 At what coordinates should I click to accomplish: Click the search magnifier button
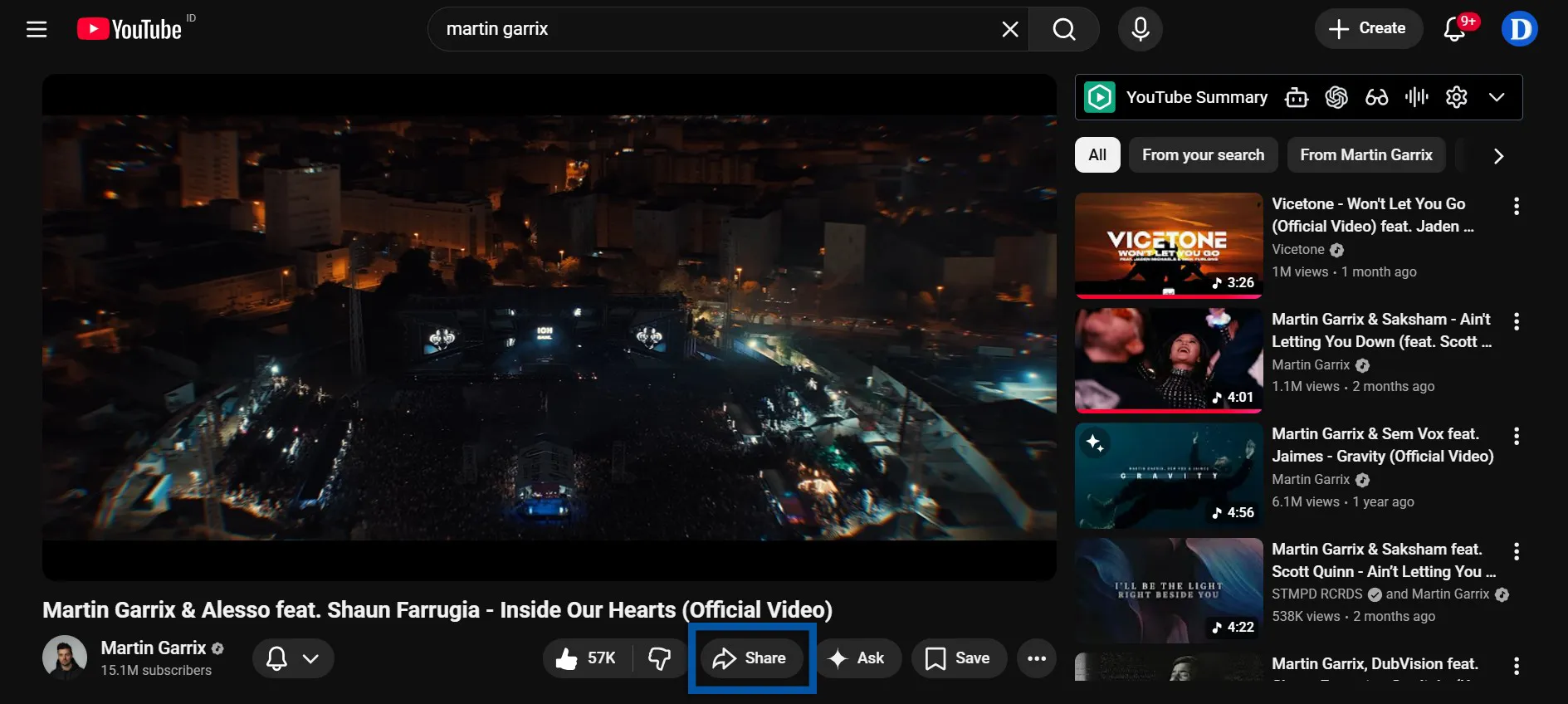pyautogui.click(x=1063, y=29)
